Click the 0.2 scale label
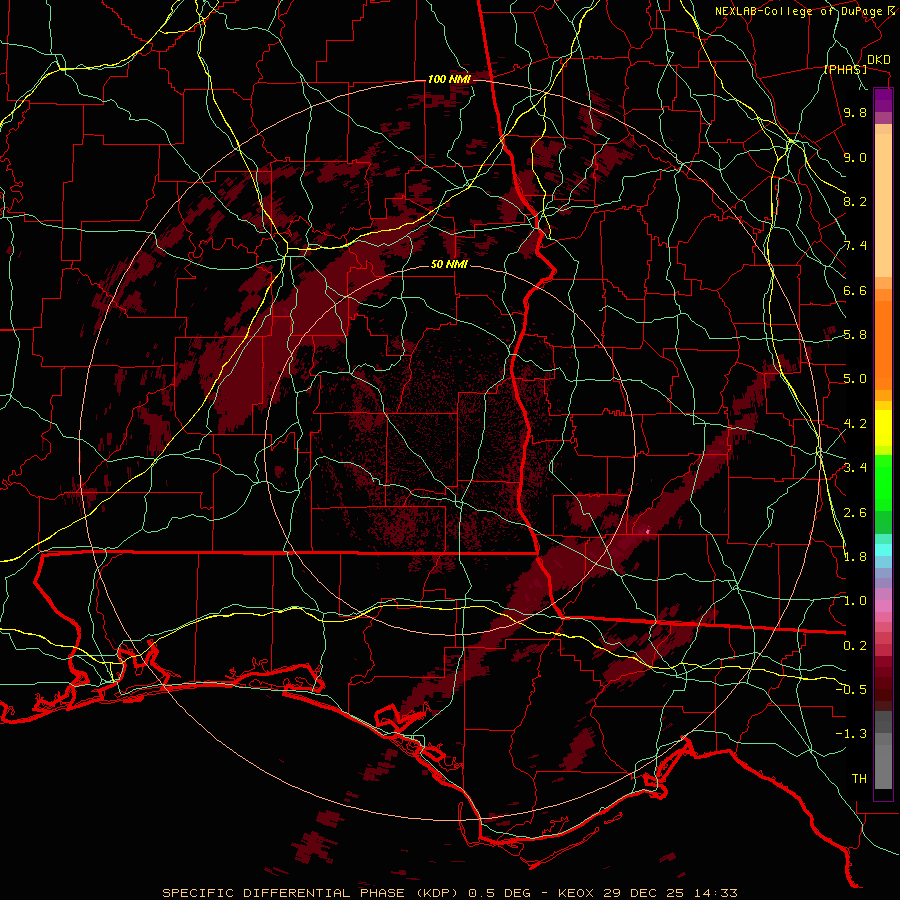 855,646
